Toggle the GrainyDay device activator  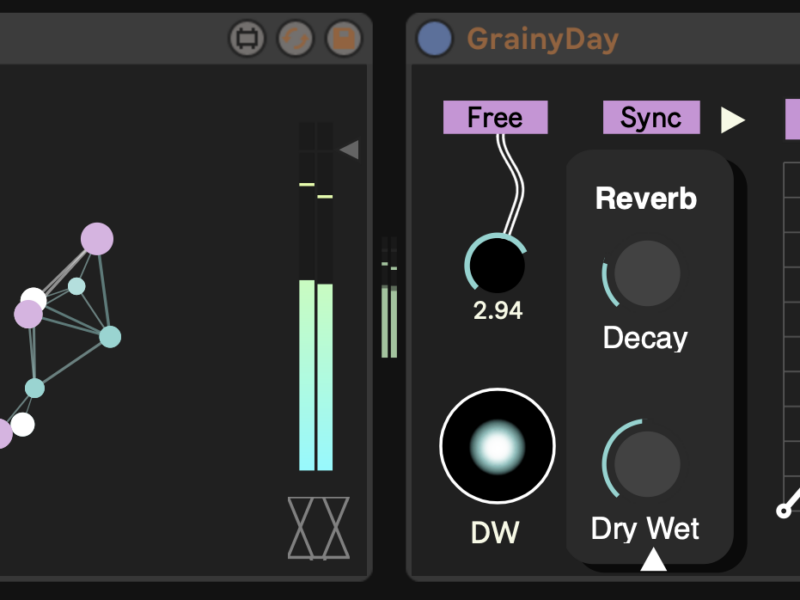click(x=434, y=39)
